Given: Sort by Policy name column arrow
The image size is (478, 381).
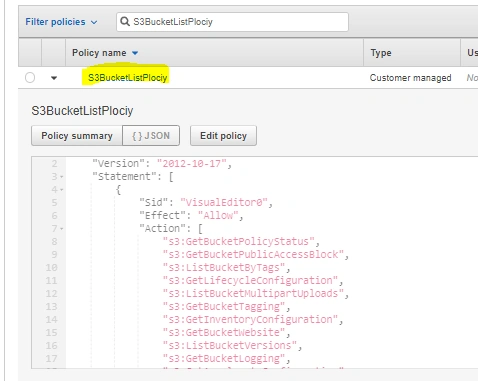Looking at the screenshot, I should coord(135,53).
